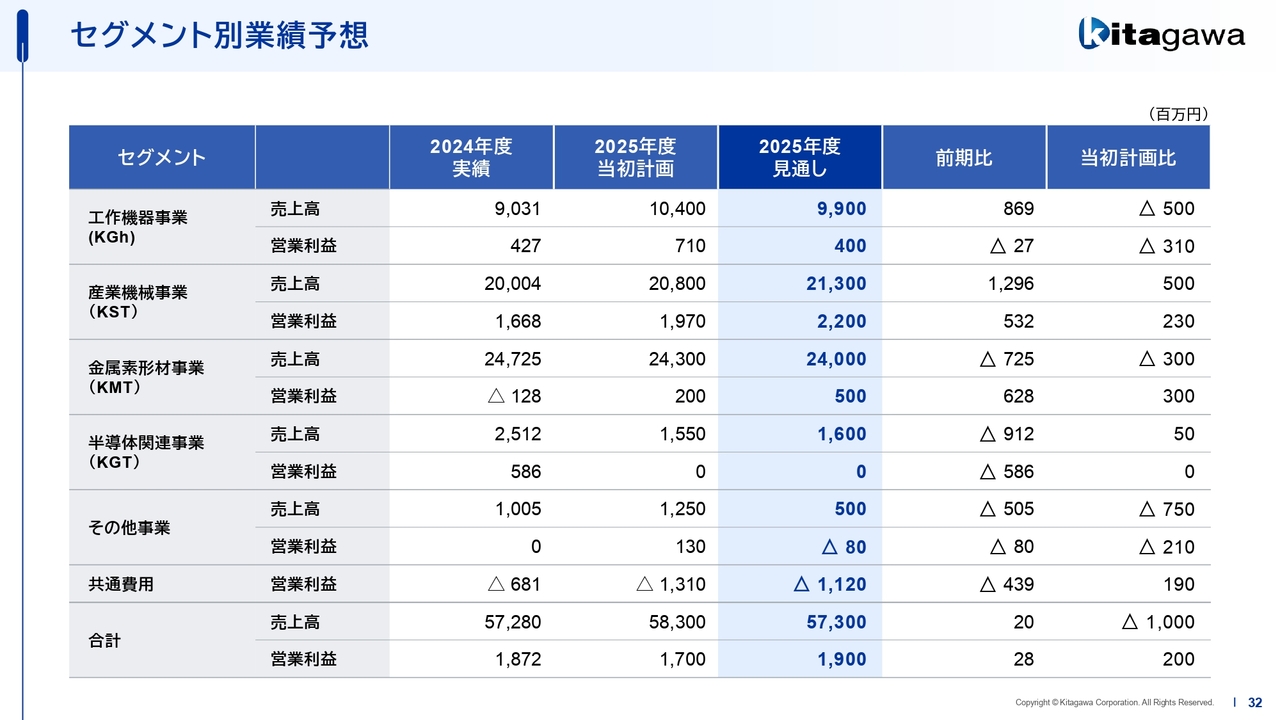The width and height of the screenshot is (1280, 720).
Task: Select the 当初計画比 column header
Action: [1128, 158]
